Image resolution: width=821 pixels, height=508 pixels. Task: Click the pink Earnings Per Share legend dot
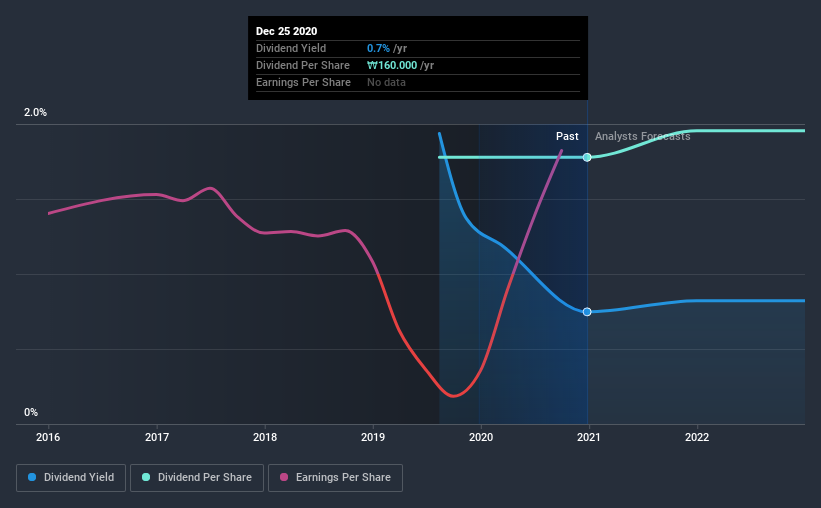tap(284, 477)
